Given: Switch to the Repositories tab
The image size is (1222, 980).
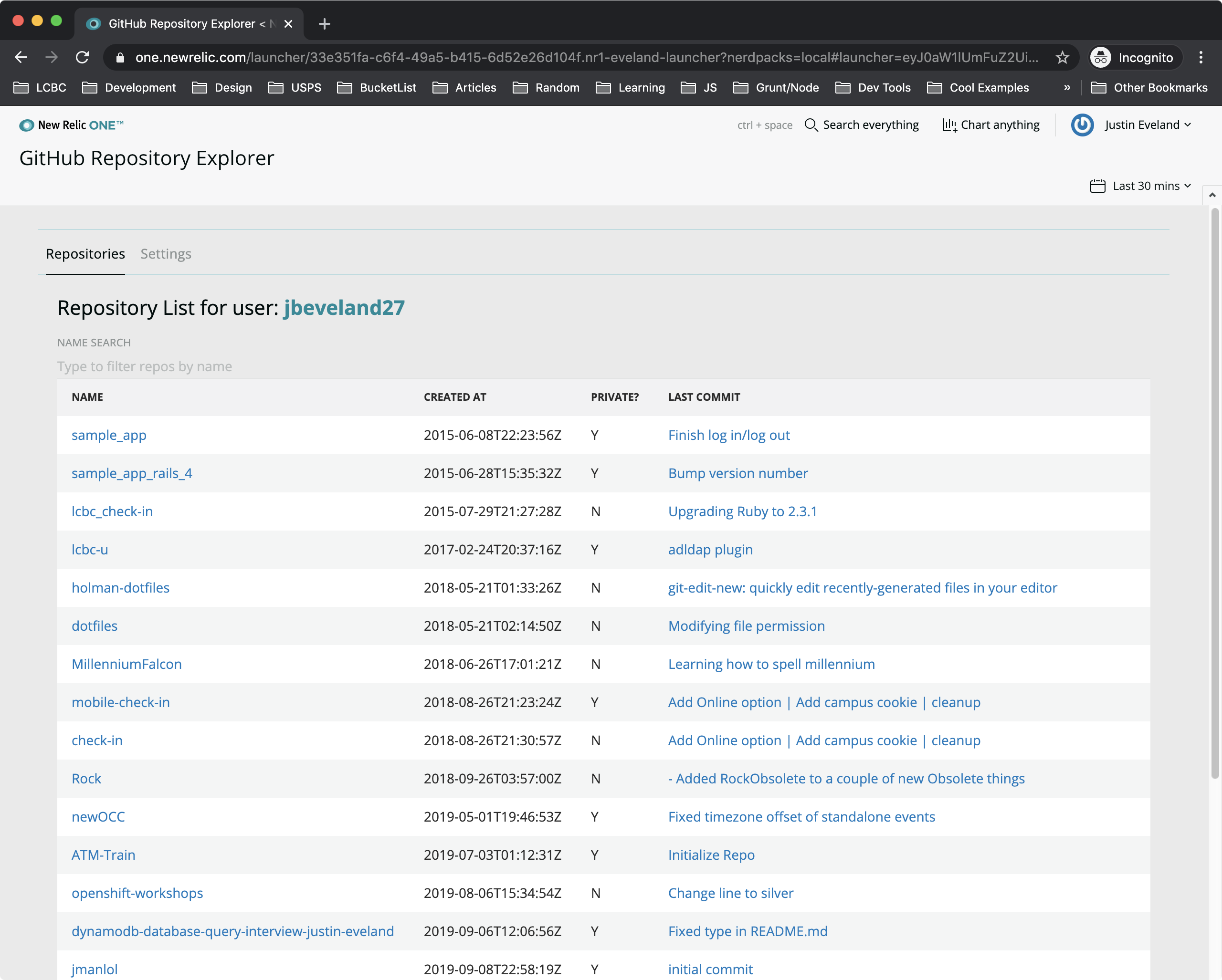Looking at the screenshot, I should pyautogui.click(x=85, y=254).
